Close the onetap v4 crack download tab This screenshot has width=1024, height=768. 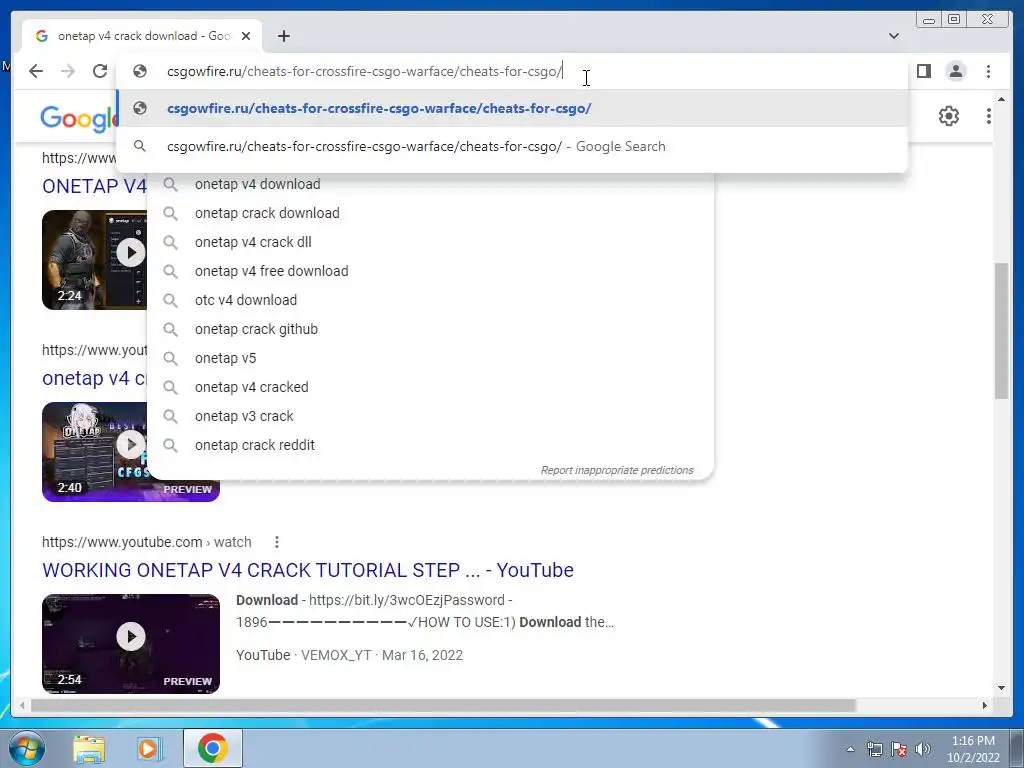coord(246,36)
